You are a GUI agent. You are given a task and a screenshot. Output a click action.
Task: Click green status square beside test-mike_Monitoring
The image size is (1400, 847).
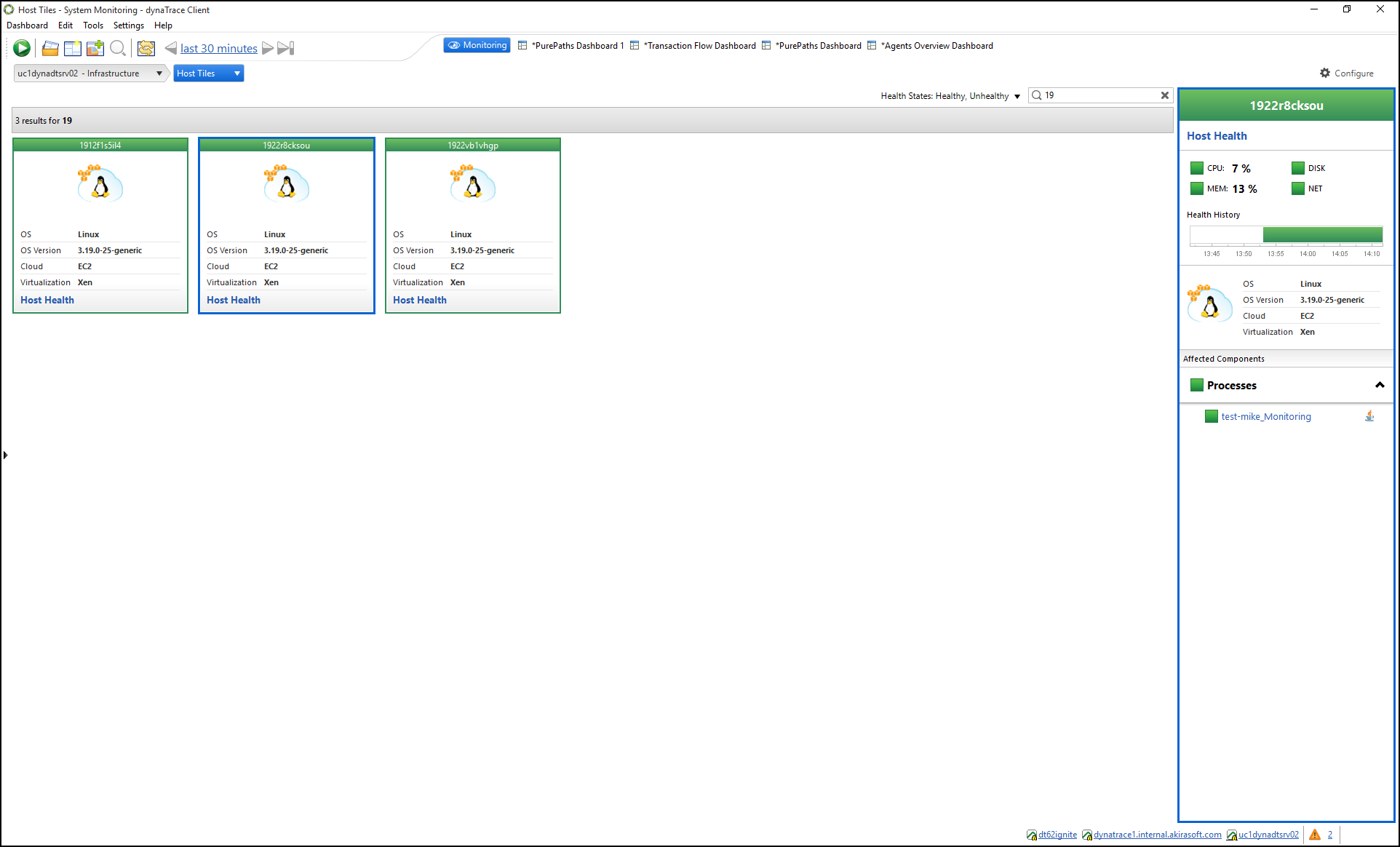tap(1212, 416)
